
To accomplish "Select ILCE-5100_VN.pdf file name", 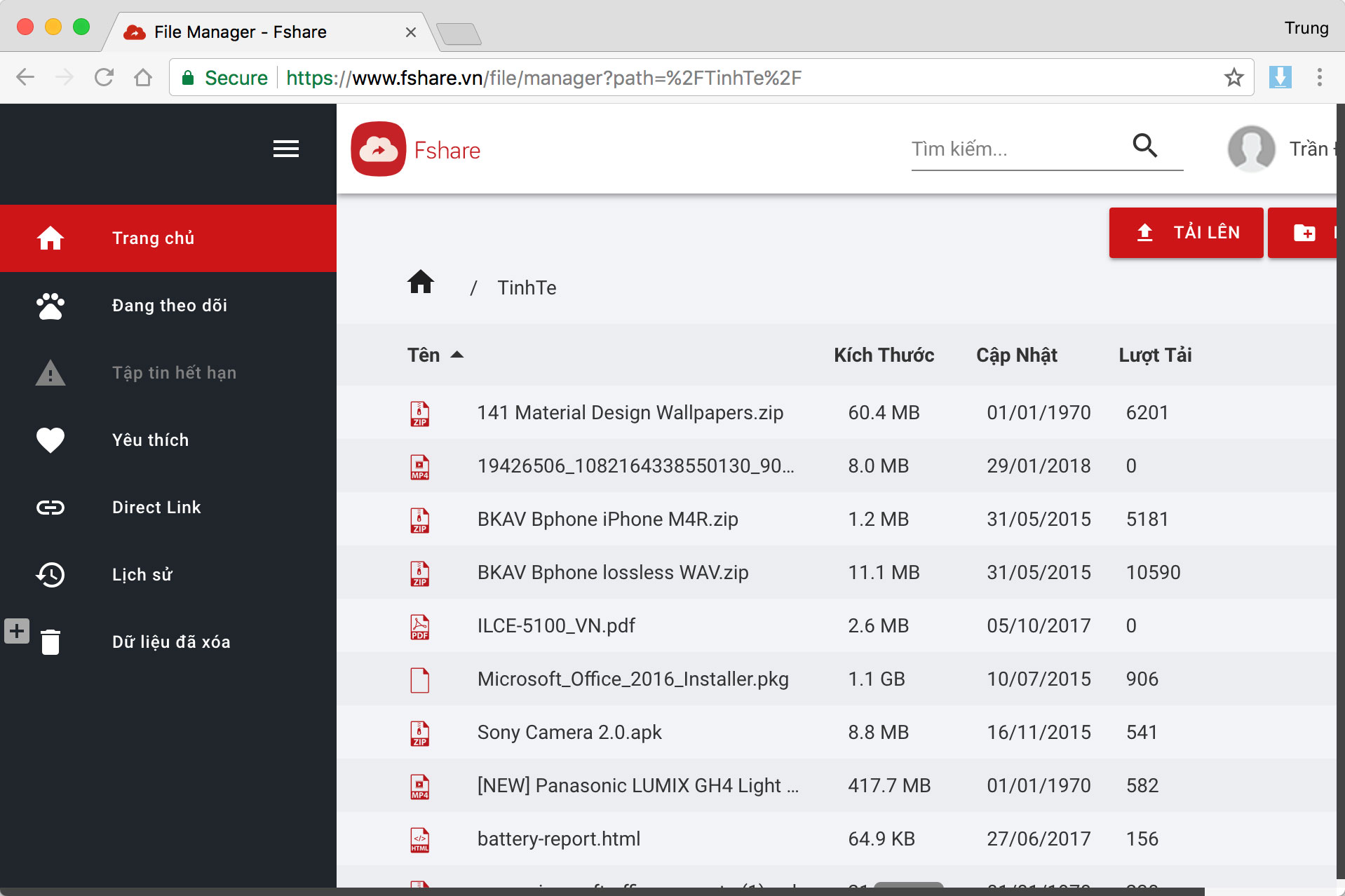I will pos(556,626).
